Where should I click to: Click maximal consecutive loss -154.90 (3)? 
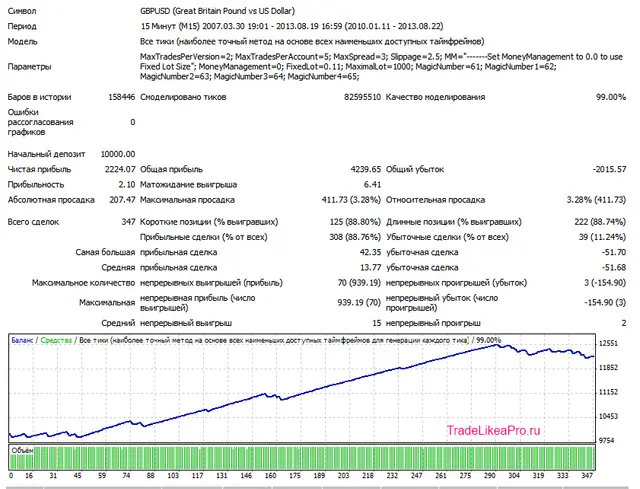605,303
